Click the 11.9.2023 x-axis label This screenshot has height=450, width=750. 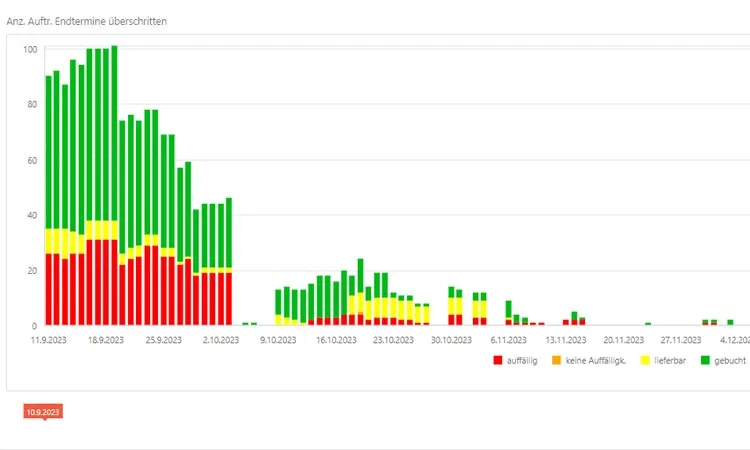pos(48,340)
